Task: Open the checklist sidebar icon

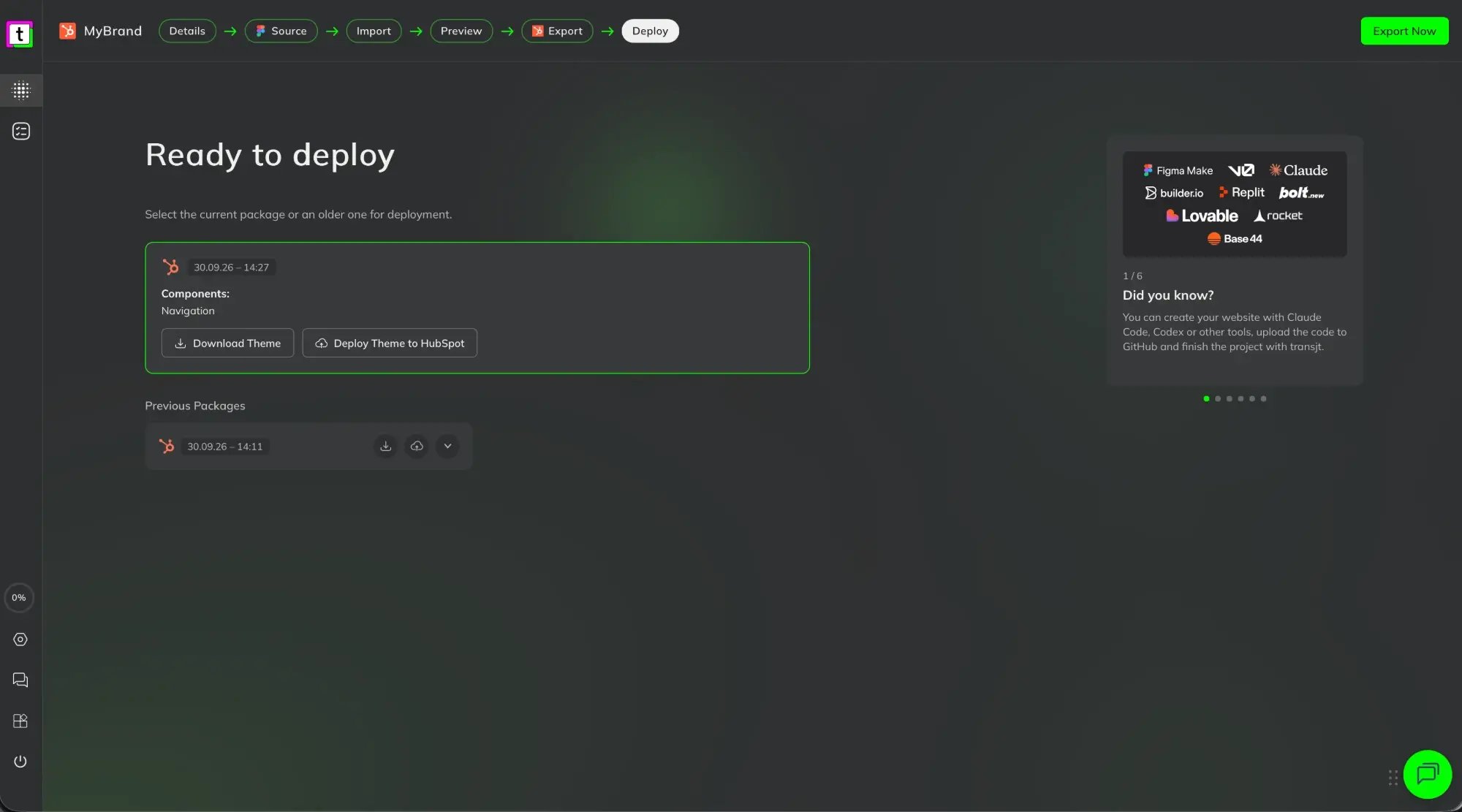Action: pos(21,131)
